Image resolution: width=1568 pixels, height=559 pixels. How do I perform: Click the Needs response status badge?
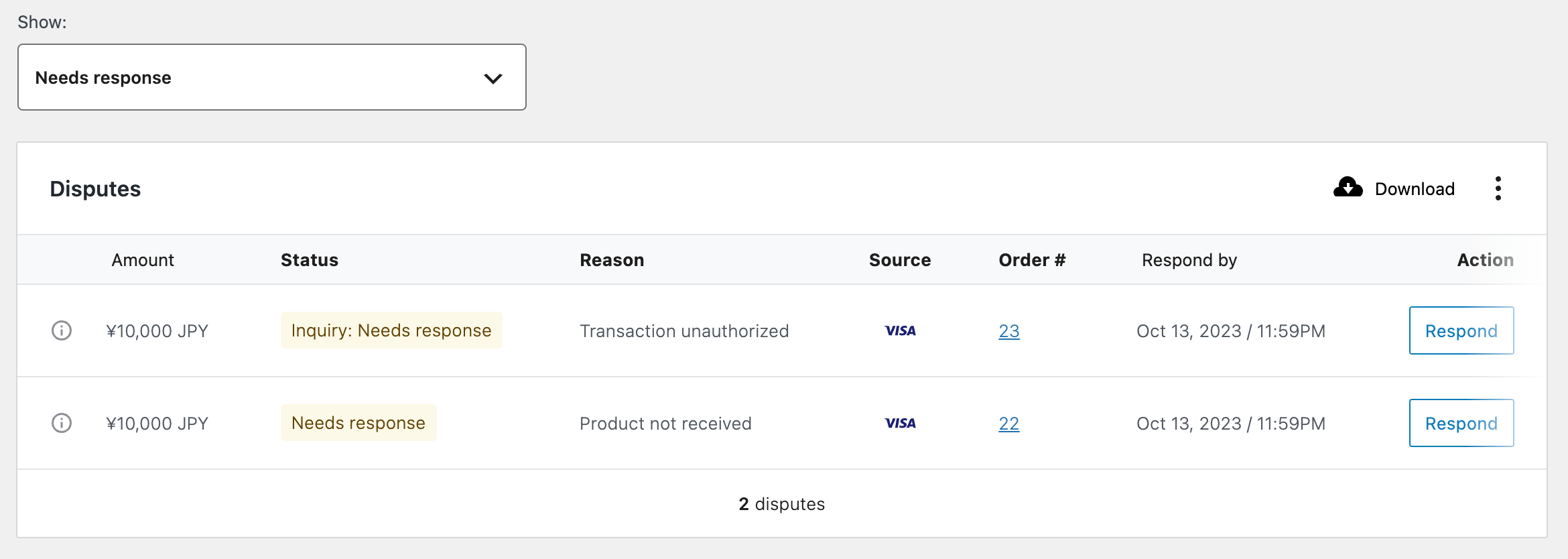tap(358, 422)
